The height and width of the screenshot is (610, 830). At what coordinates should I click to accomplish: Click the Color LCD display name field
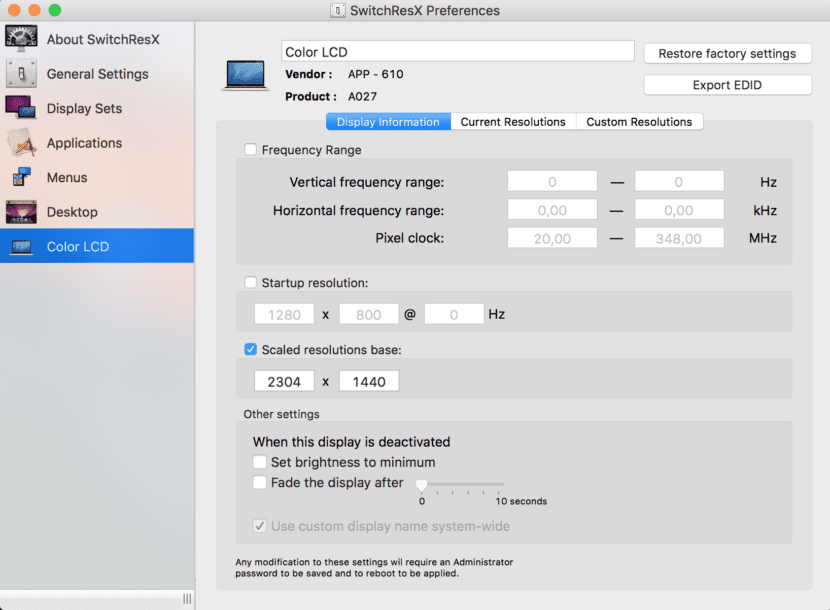tap(457, 52)
